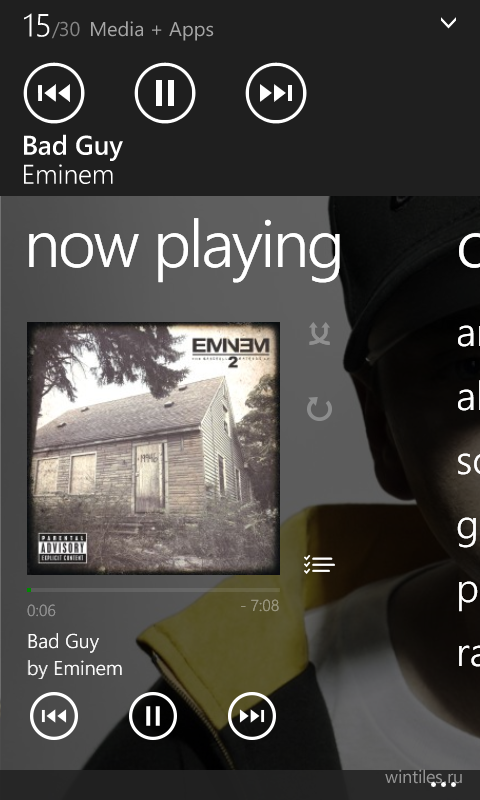Go to previous track below song title
The height and width of the screenshot is (800, 480).
pos(54,716)
